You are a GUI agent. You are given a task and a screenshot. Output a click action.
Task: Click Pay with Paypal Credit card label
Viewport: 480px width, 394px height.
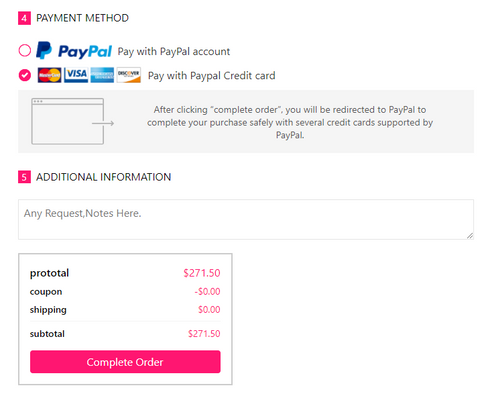212,76
